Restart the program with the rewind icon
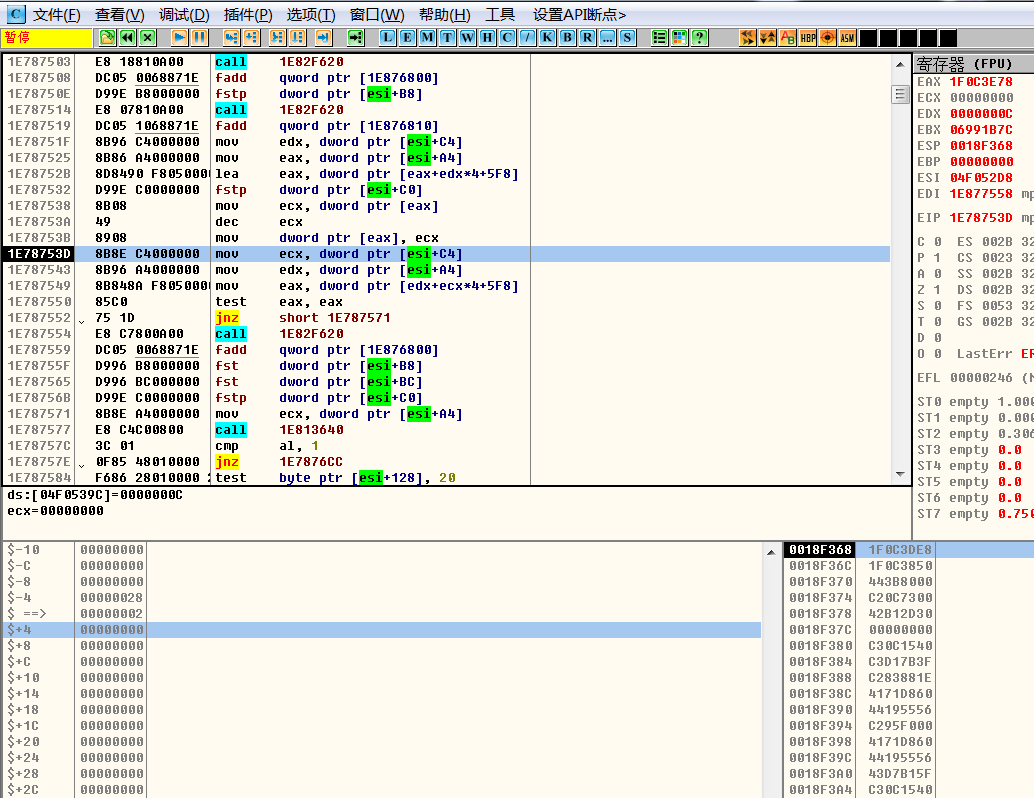This screenshot has height=798, width=1034. pos(128,37)
